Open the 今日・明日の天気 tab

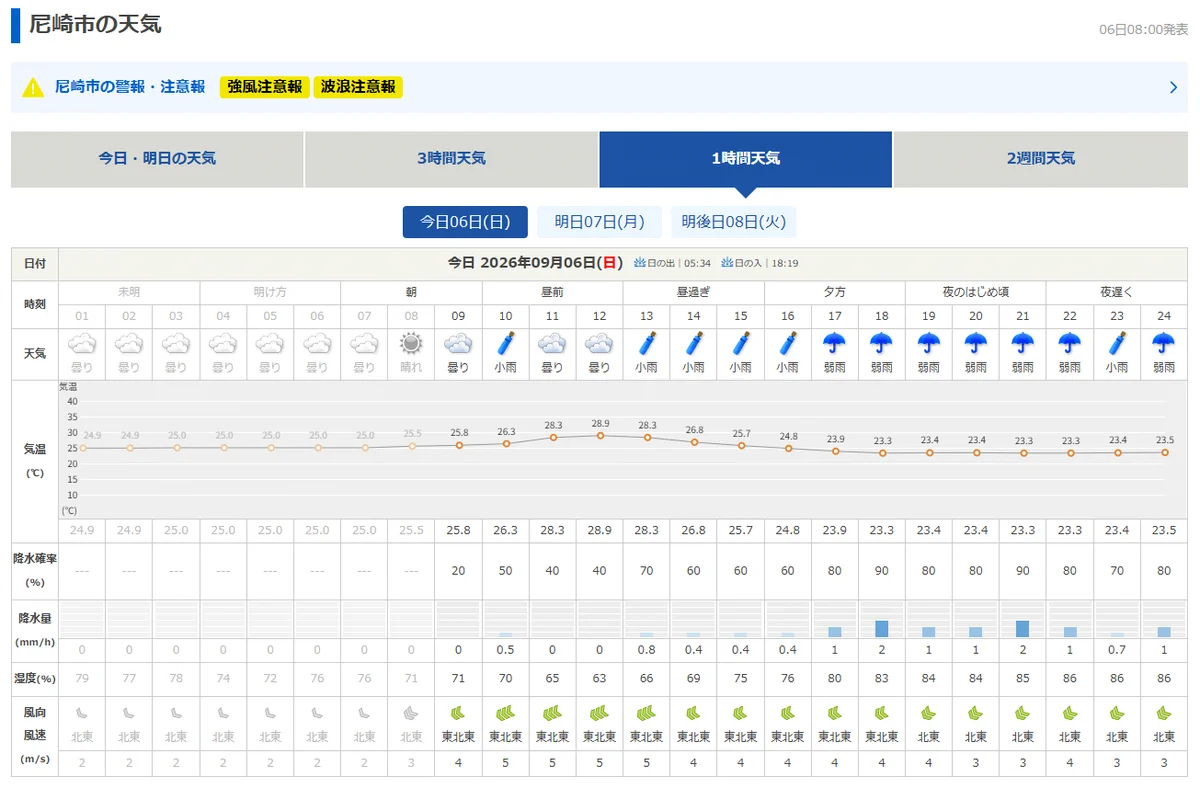click(157, 159)
